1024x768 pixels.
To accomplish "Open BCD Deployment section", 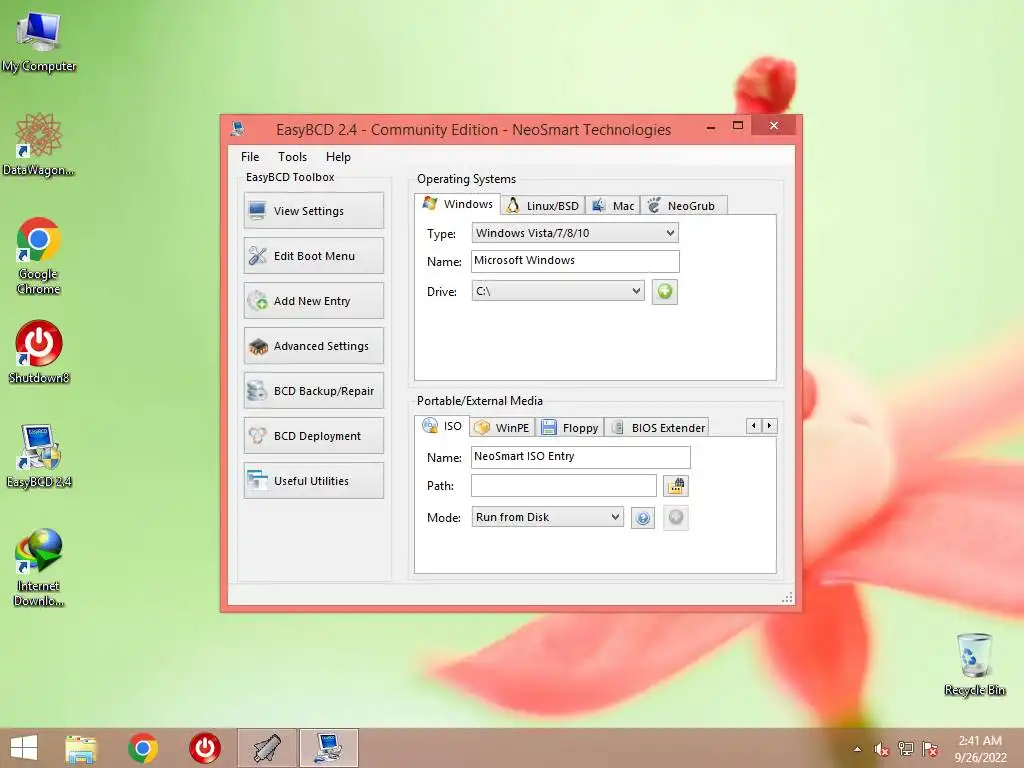I will click(313, 436).
